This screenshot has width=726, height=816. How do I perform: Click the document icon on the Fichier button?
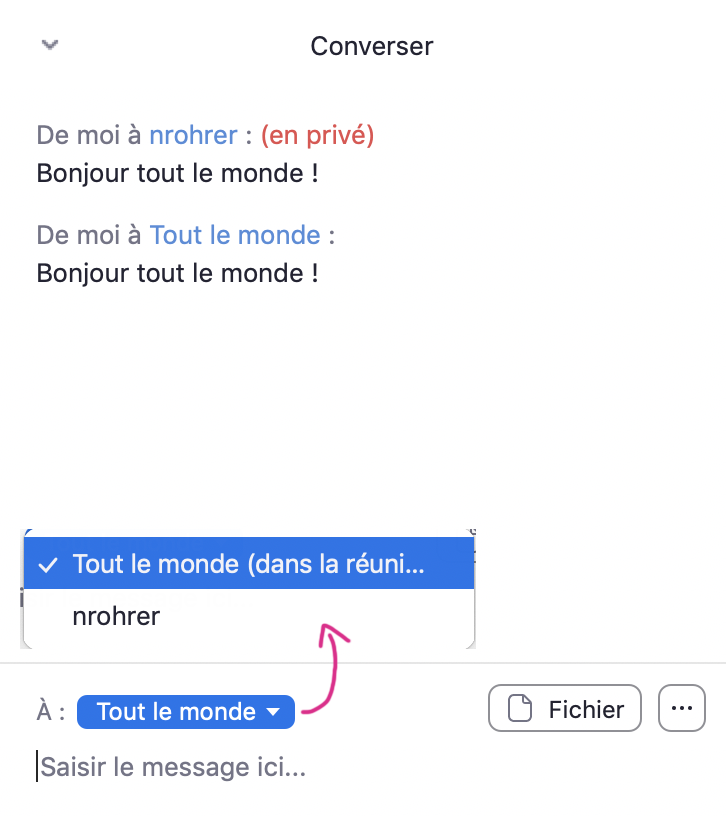click(x=520, y=709)
